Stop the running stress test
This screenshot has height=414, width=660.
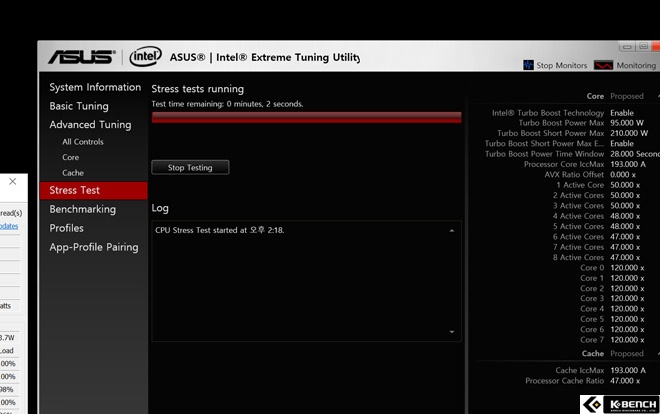[190, 167]
